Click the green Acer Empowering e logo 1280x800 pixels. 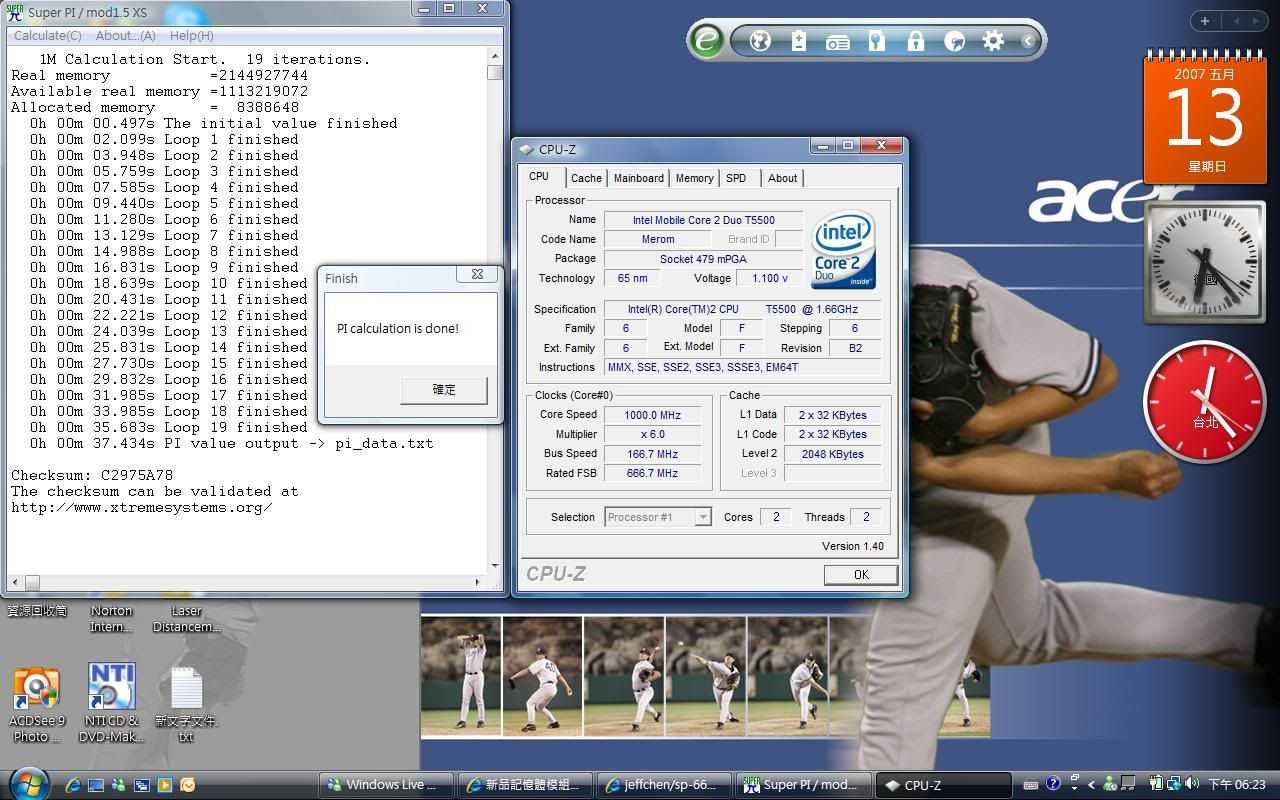707,40
